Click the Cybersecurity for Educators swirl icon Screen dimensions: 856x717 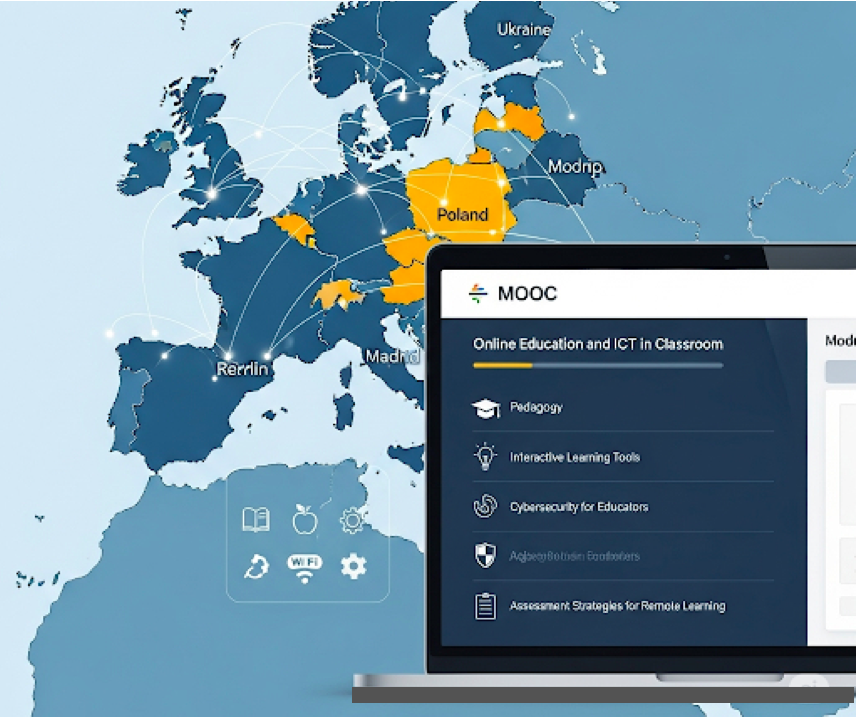coord(485,507)
